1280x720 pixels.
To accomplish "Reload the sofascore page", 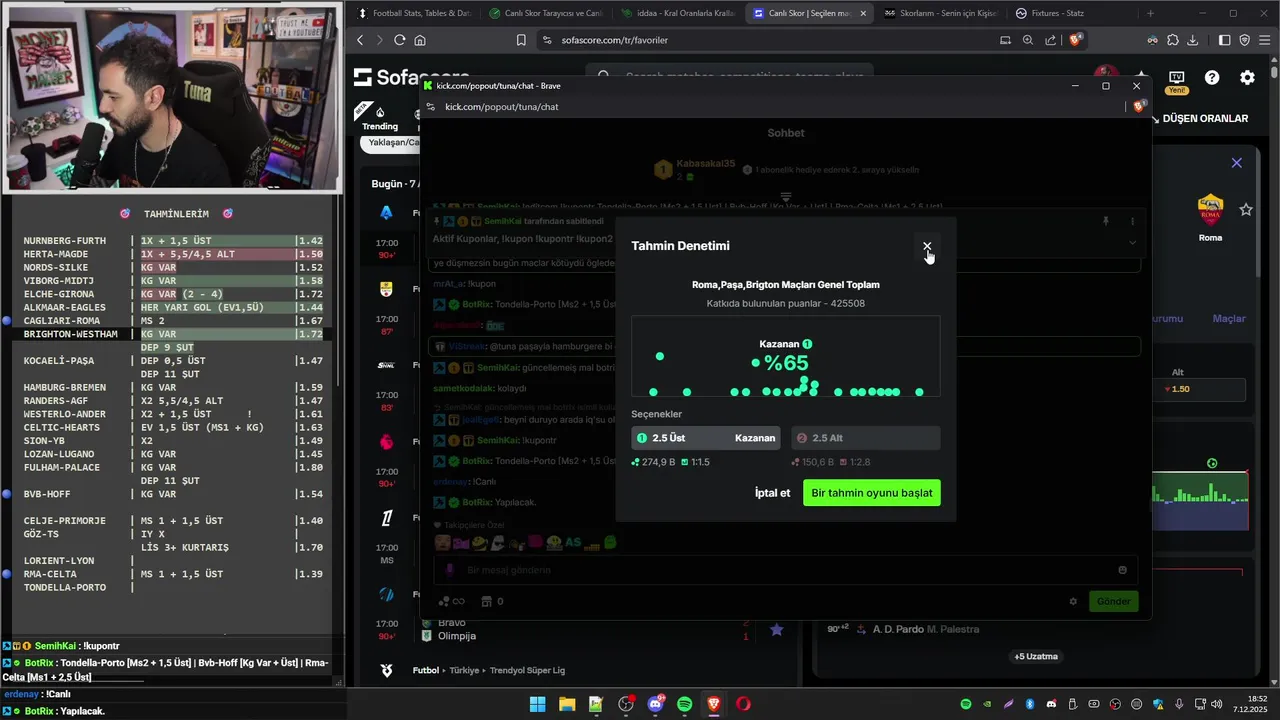I will pos(399,40).
